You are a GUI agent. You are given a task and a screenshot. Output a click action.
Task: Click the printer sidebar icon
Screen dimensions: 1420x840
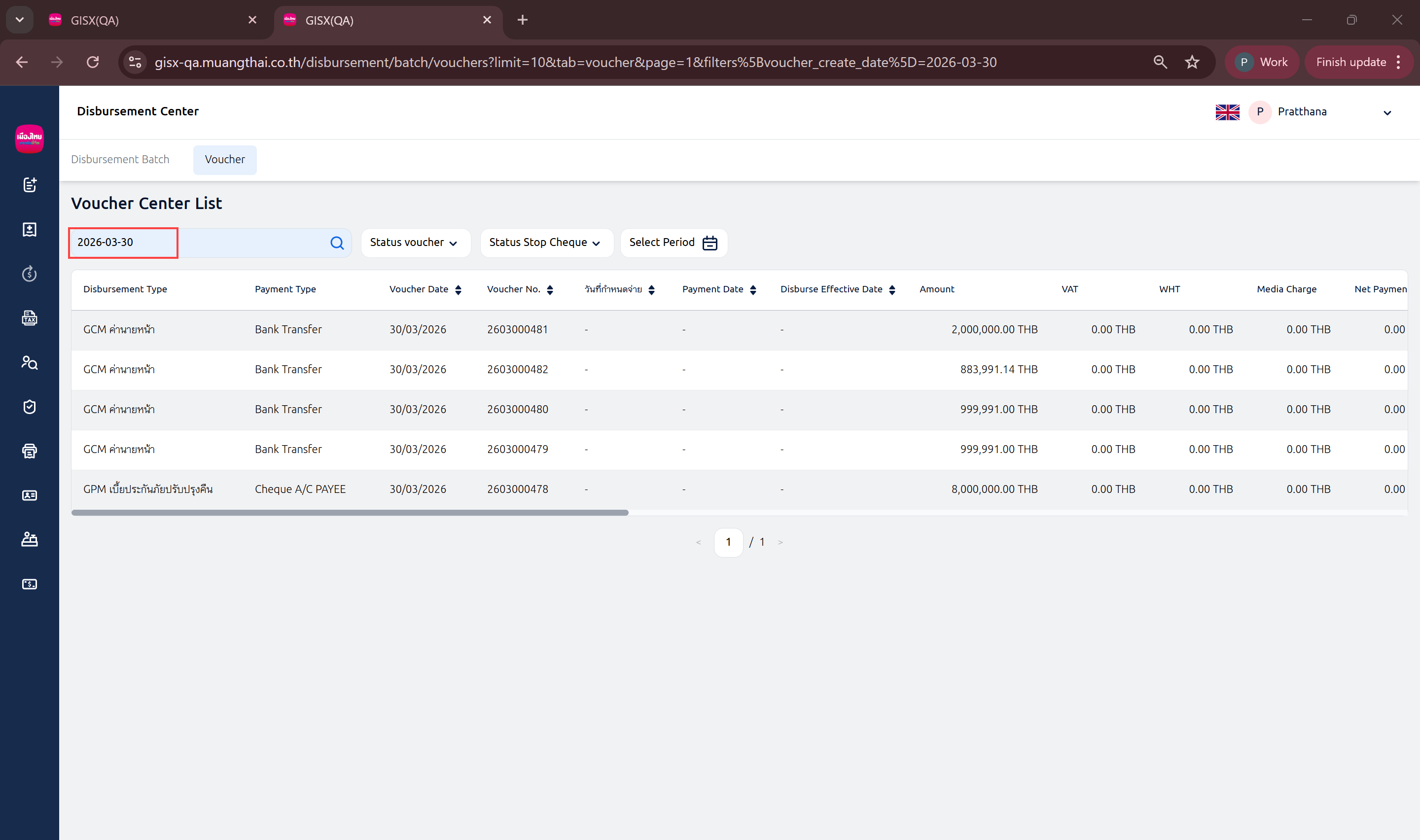(30, 451)
